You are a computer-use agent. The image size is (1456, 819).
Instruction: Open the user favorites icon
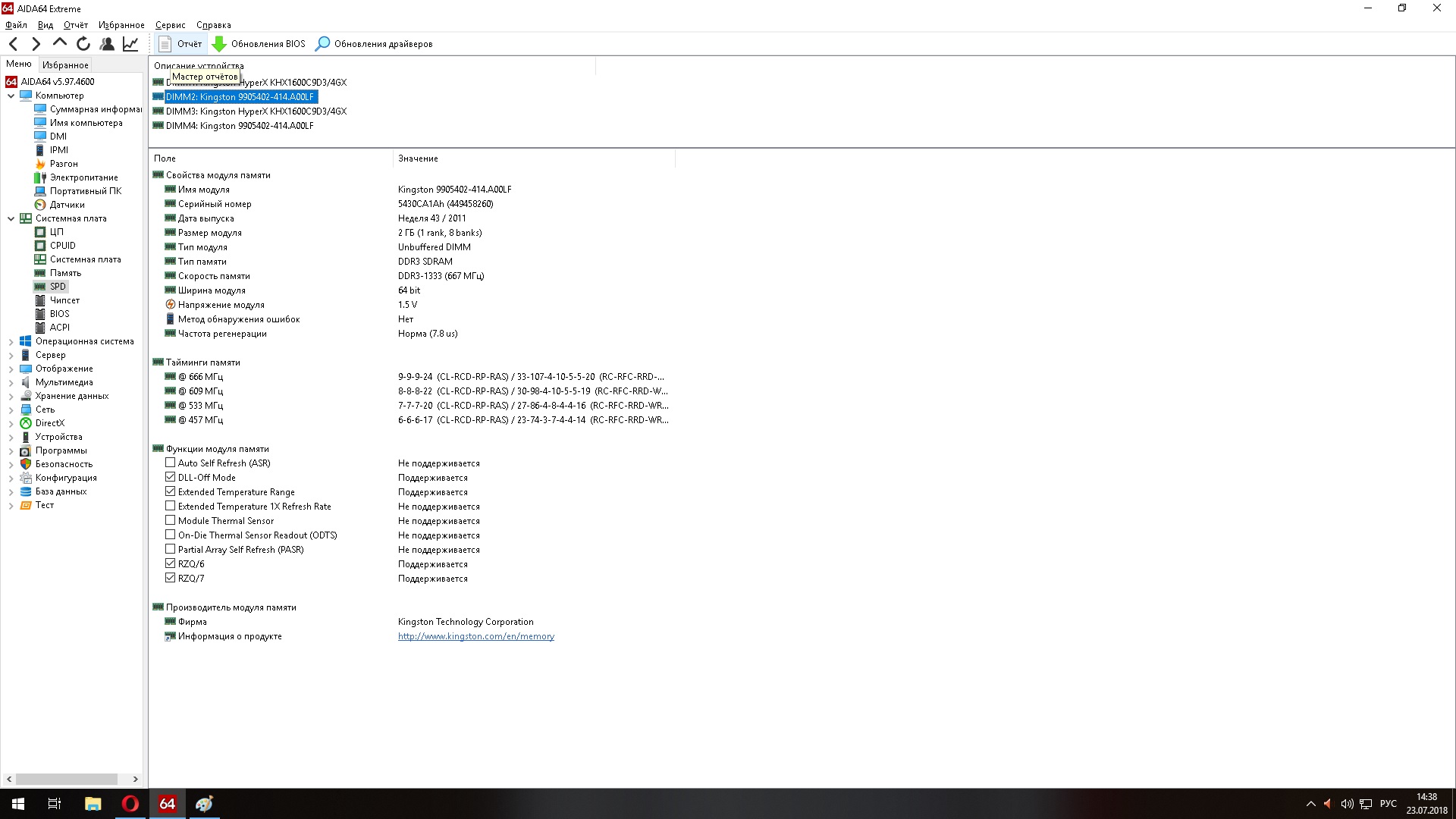[107, 44]
